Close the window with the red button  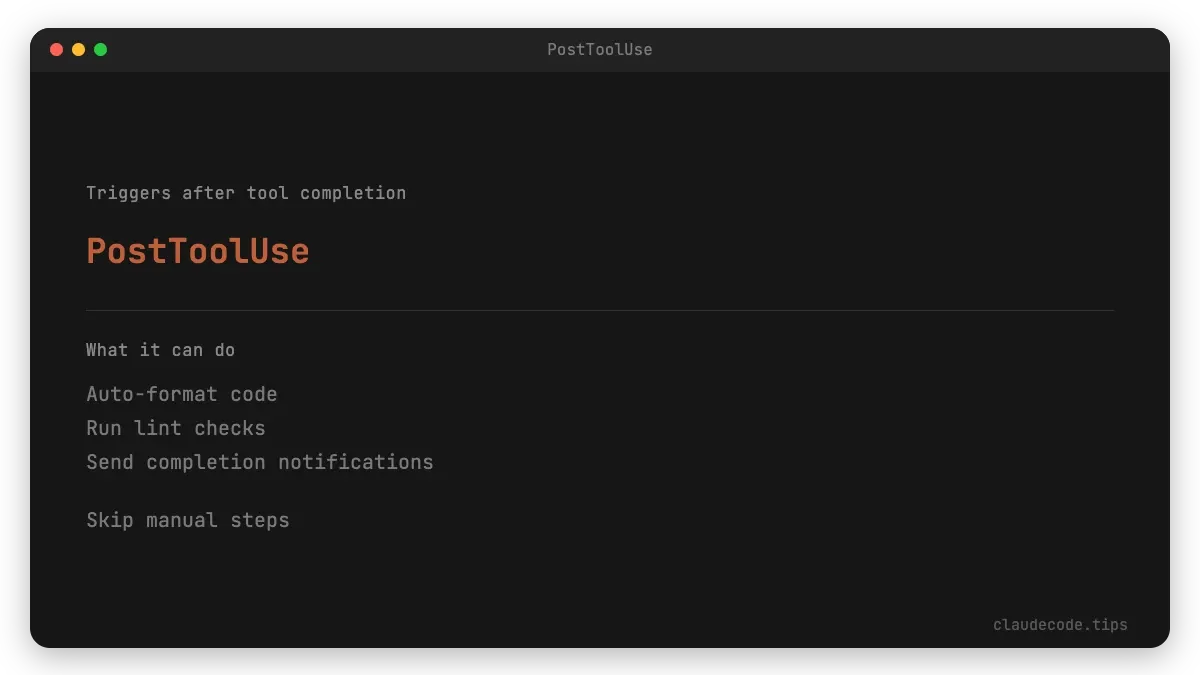[x=56, y=49]
